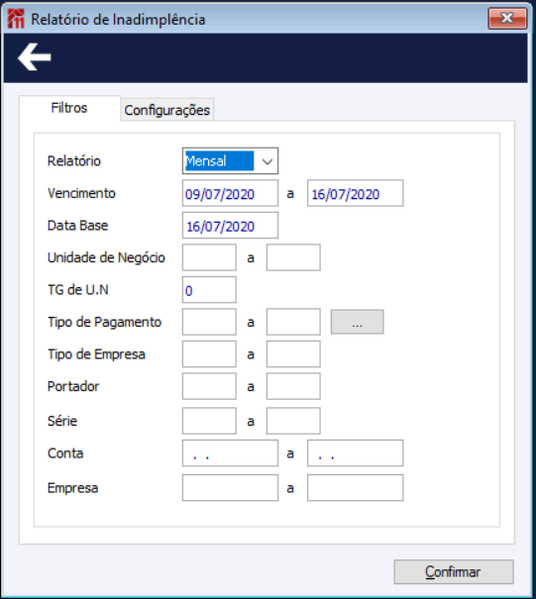Click the first Empresa field
This screenshot has height=599, width=536.
tap(230, 487)
